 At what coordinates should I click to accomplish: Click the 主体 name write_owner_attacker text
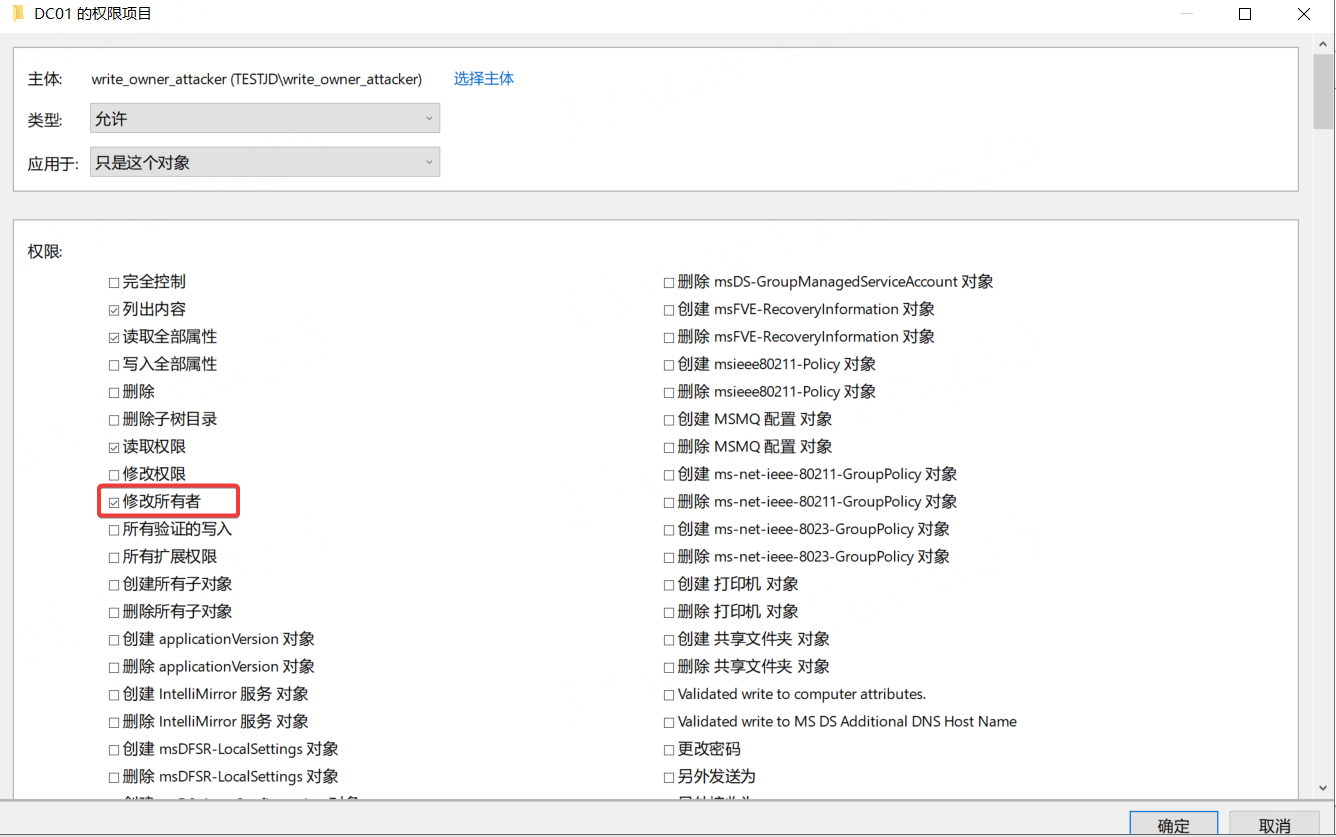click(x=257, y=79)
